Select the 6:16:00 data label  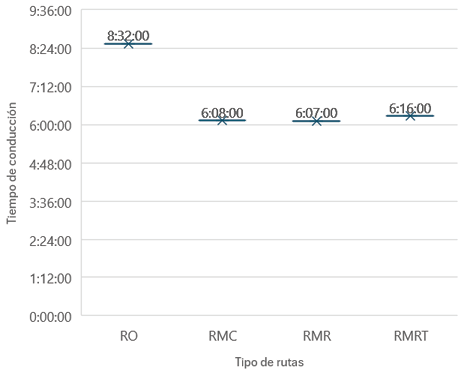410,109
